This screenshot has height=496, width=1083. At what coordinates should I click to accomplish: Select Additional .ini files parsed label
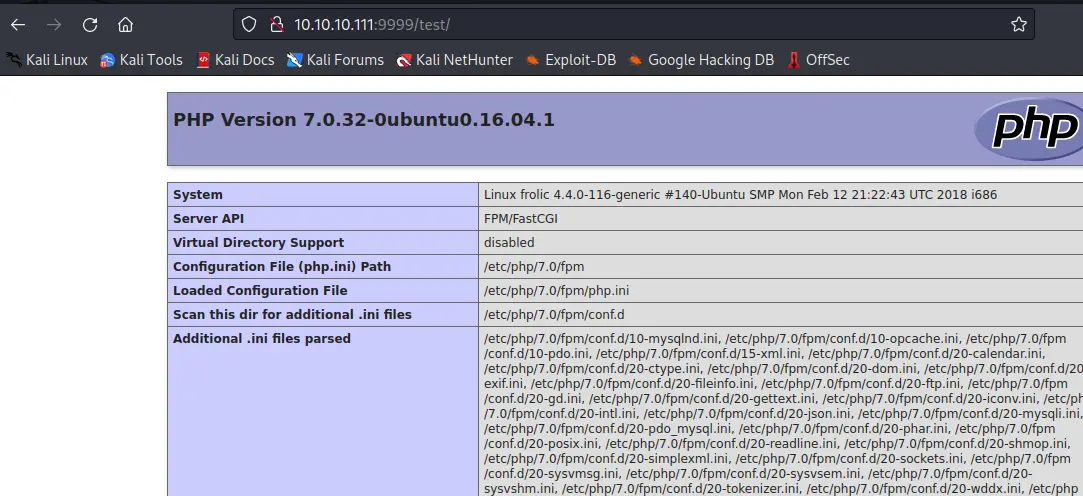(262, 338)
